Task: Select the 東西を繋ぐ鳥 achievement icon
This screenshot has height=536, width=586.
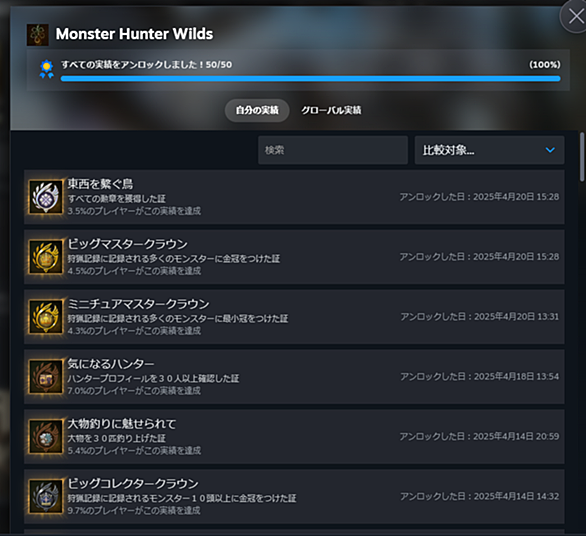Action: point(46,197)
